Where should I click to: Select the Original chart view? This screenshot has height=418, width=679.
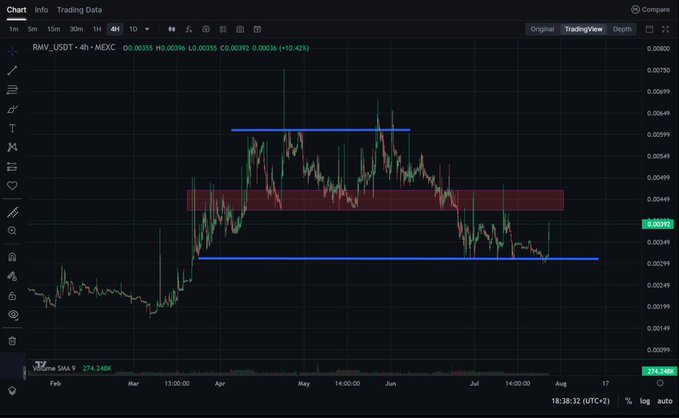[542, 29]
